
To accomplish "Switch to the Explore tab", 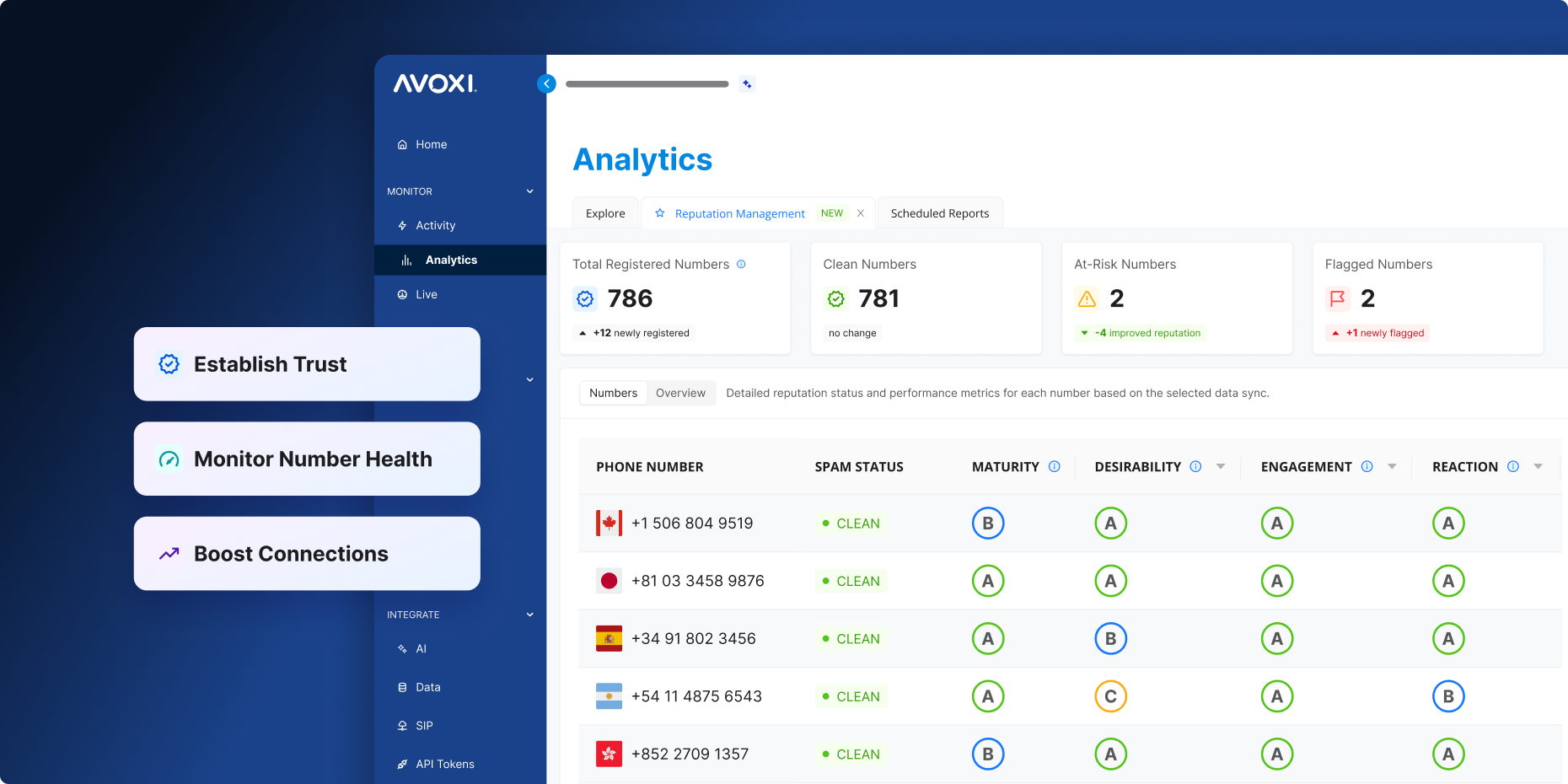I will [x=605, y=213].
